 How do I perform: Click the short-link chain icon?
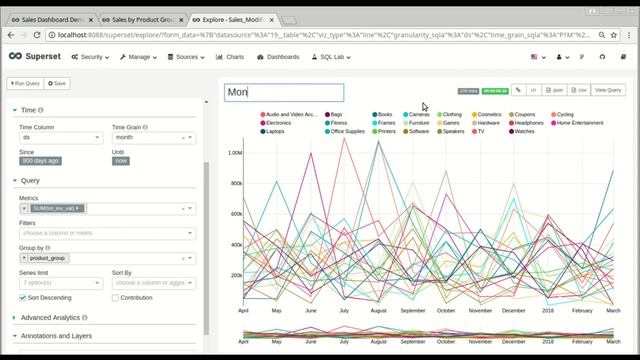pos(518,90)
